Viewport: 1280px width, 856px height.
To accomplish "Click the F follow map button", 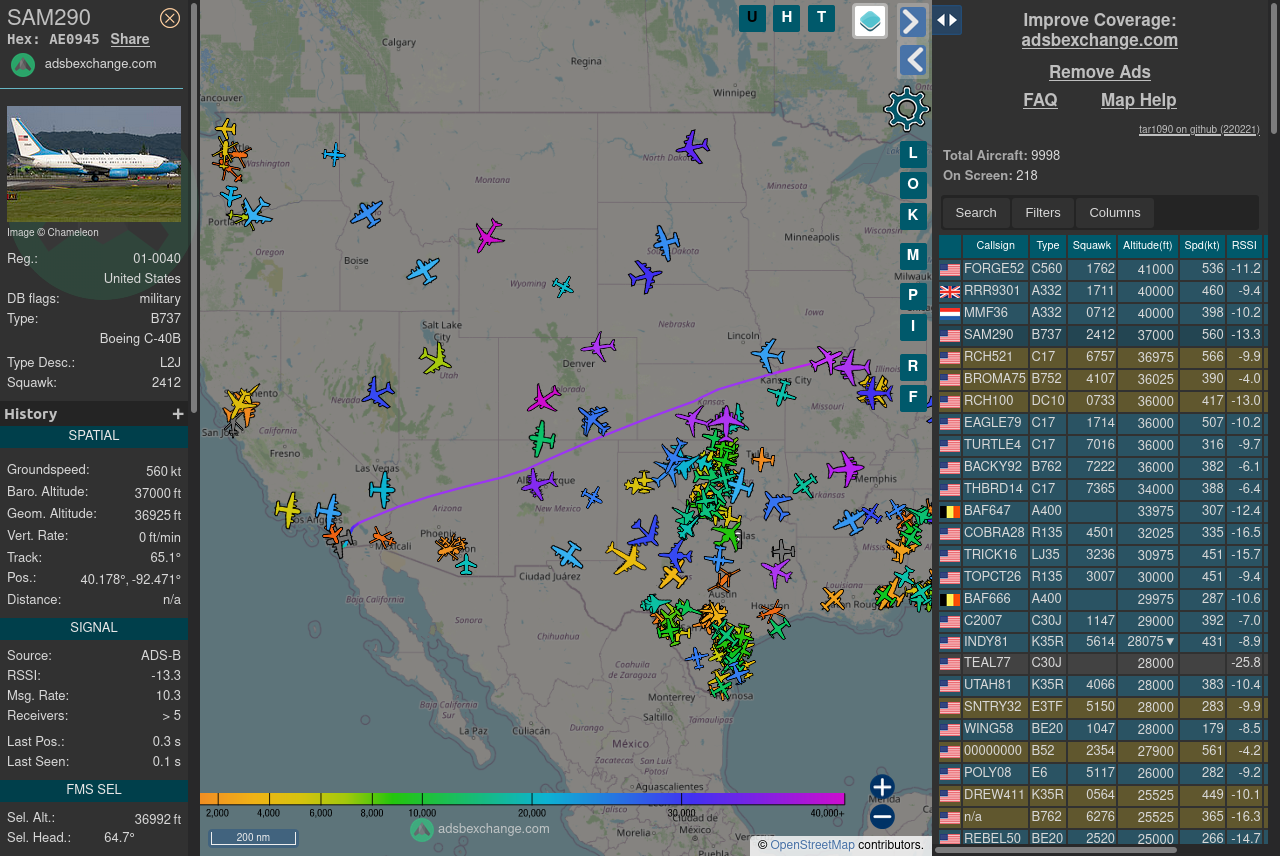I will coord(913,398).
